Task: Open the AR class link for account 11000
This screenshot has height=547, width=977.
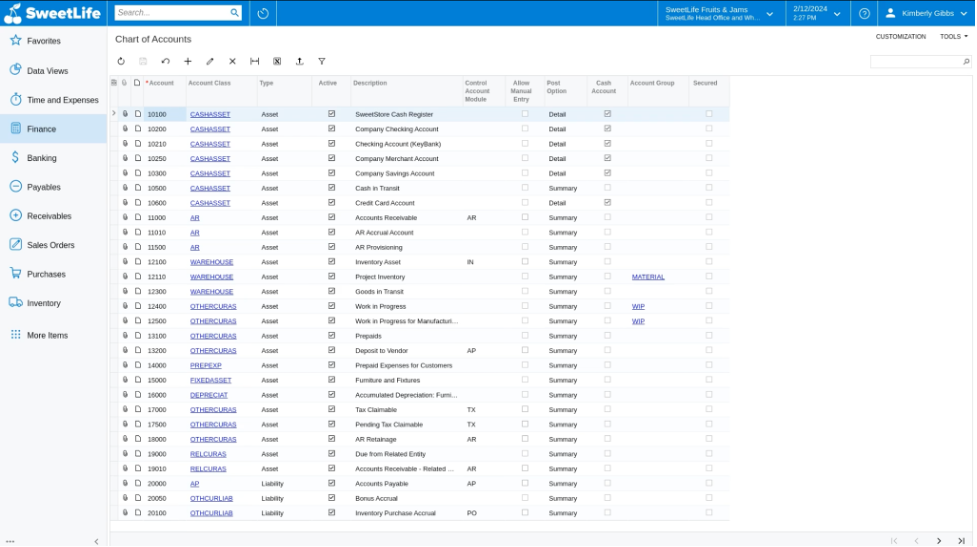Action: [195, 217]
